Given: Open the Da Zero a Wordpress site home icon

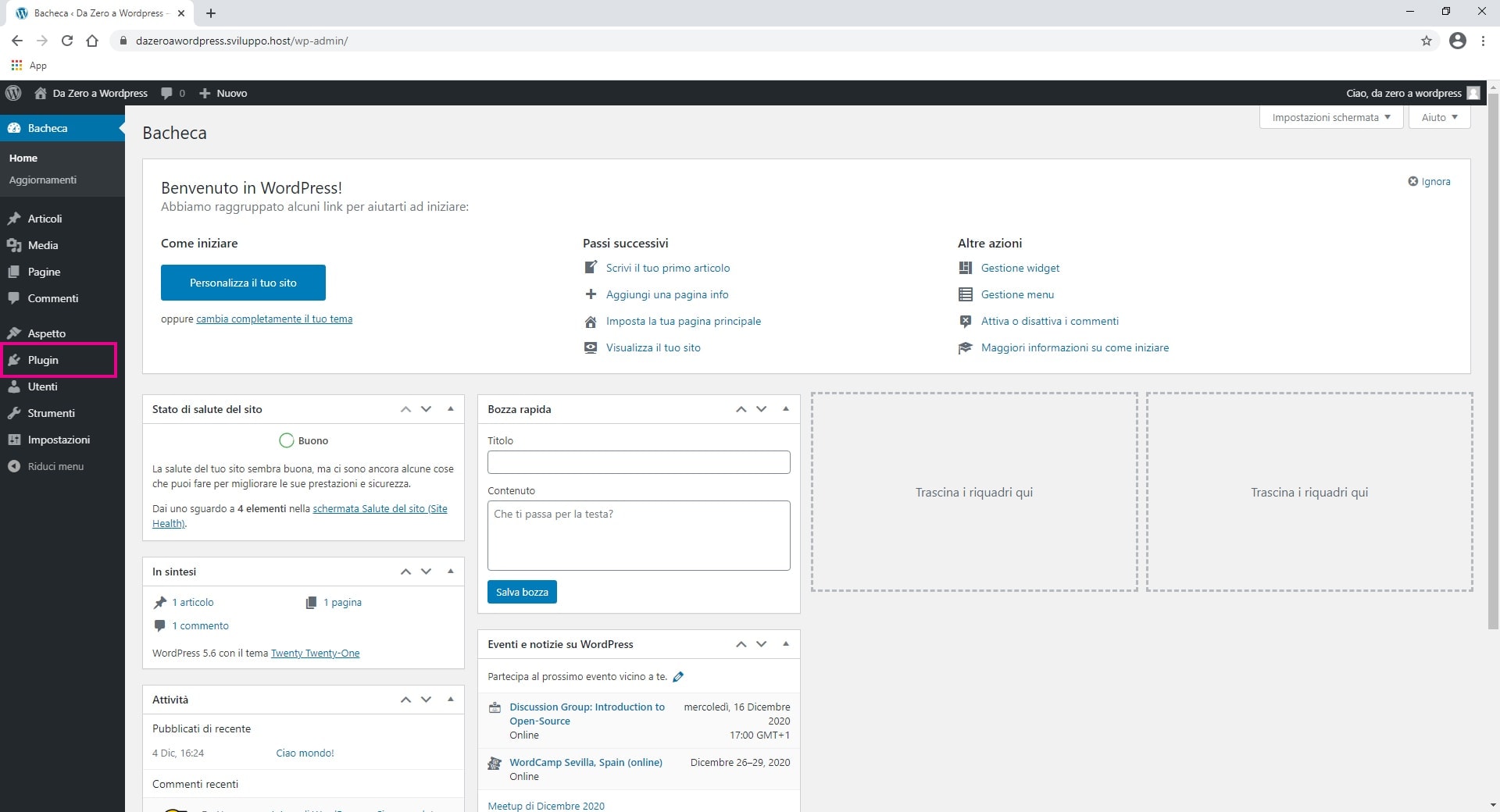Looking at the screenshot, I should pos(41,93).
